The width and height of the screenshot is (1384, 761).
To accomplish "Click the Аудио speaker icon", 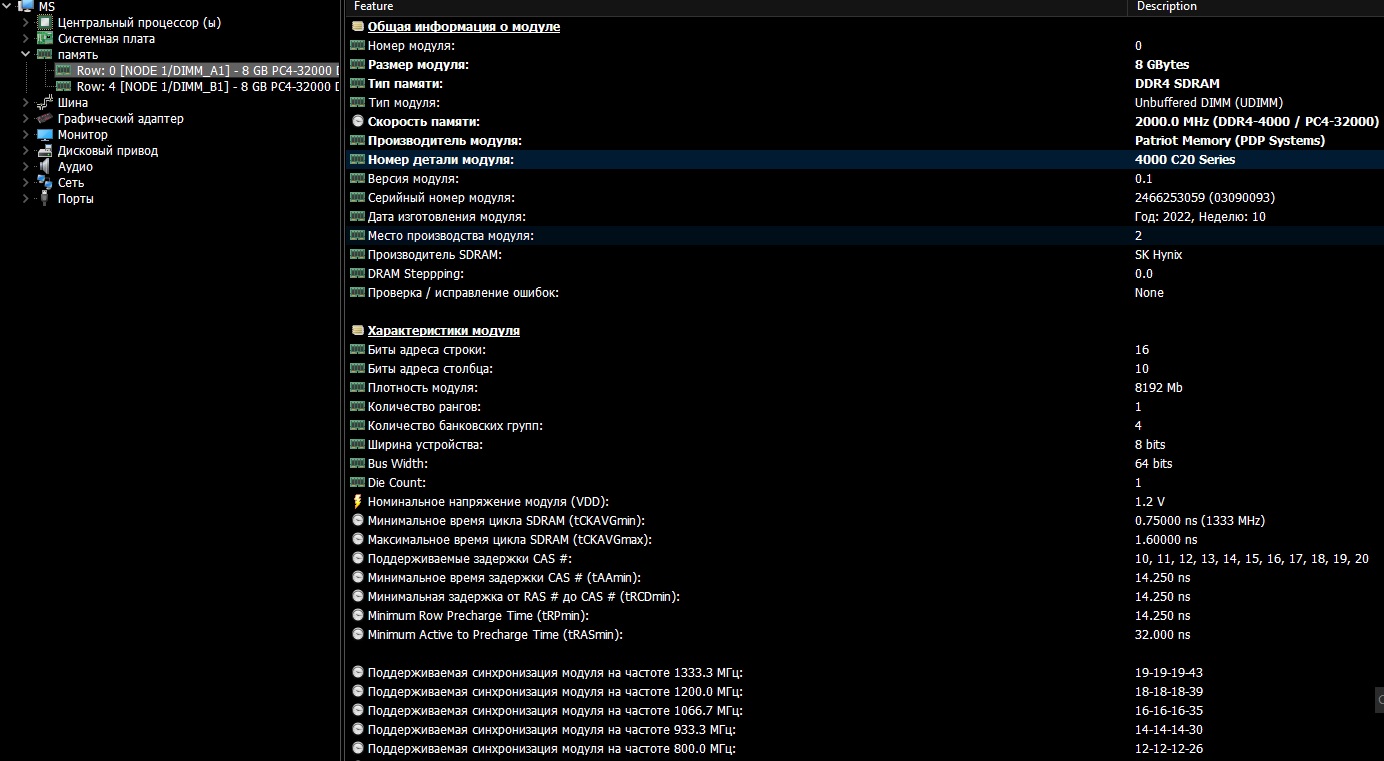I will point(45,166).
